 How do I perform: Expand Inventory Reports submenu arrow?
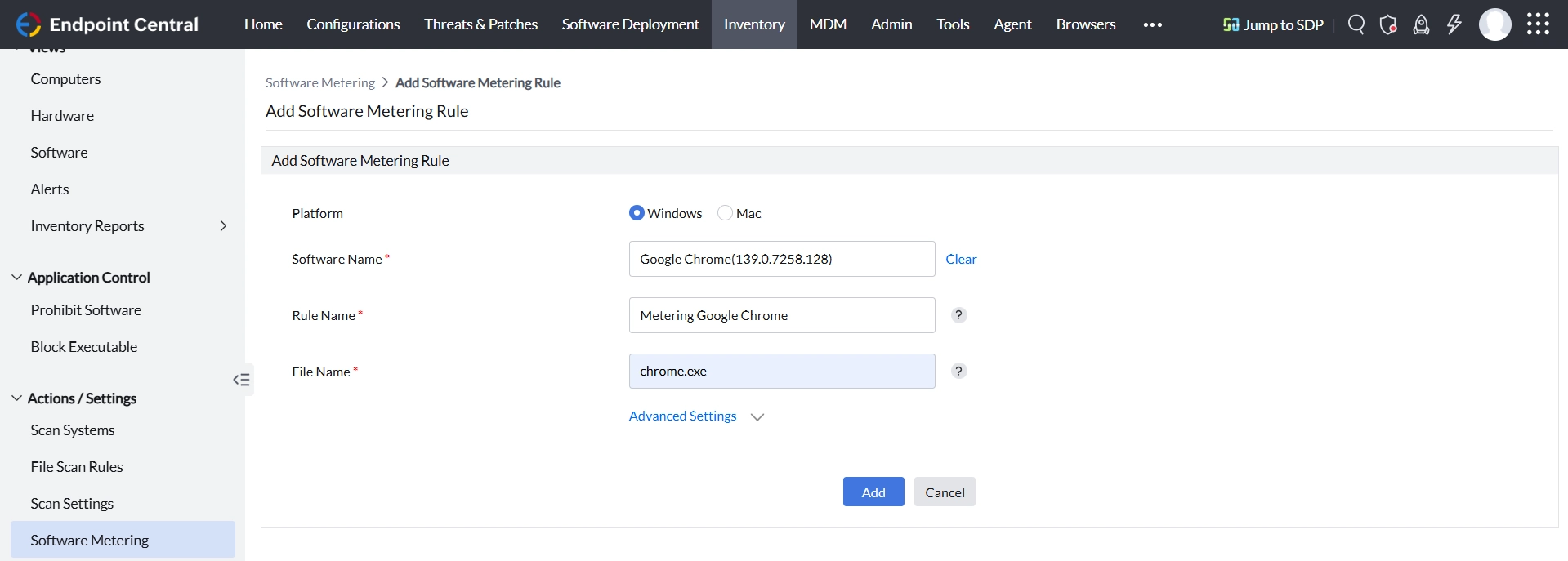(x=223, y=226)
